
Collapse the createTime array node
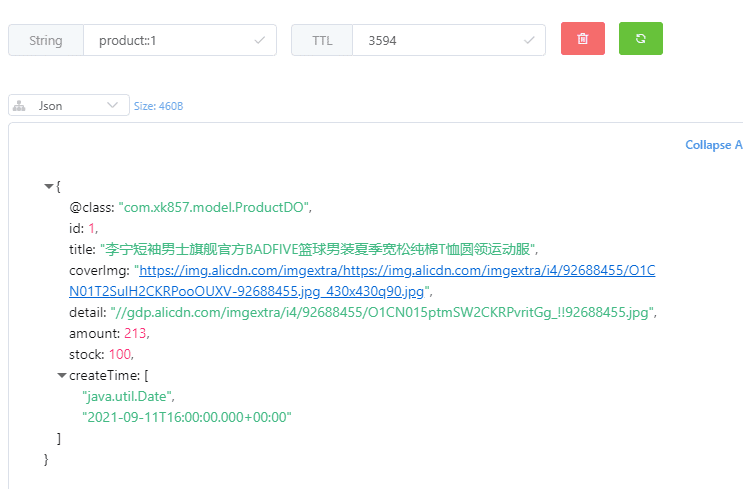pyautogui.click(x=62, y=375)
